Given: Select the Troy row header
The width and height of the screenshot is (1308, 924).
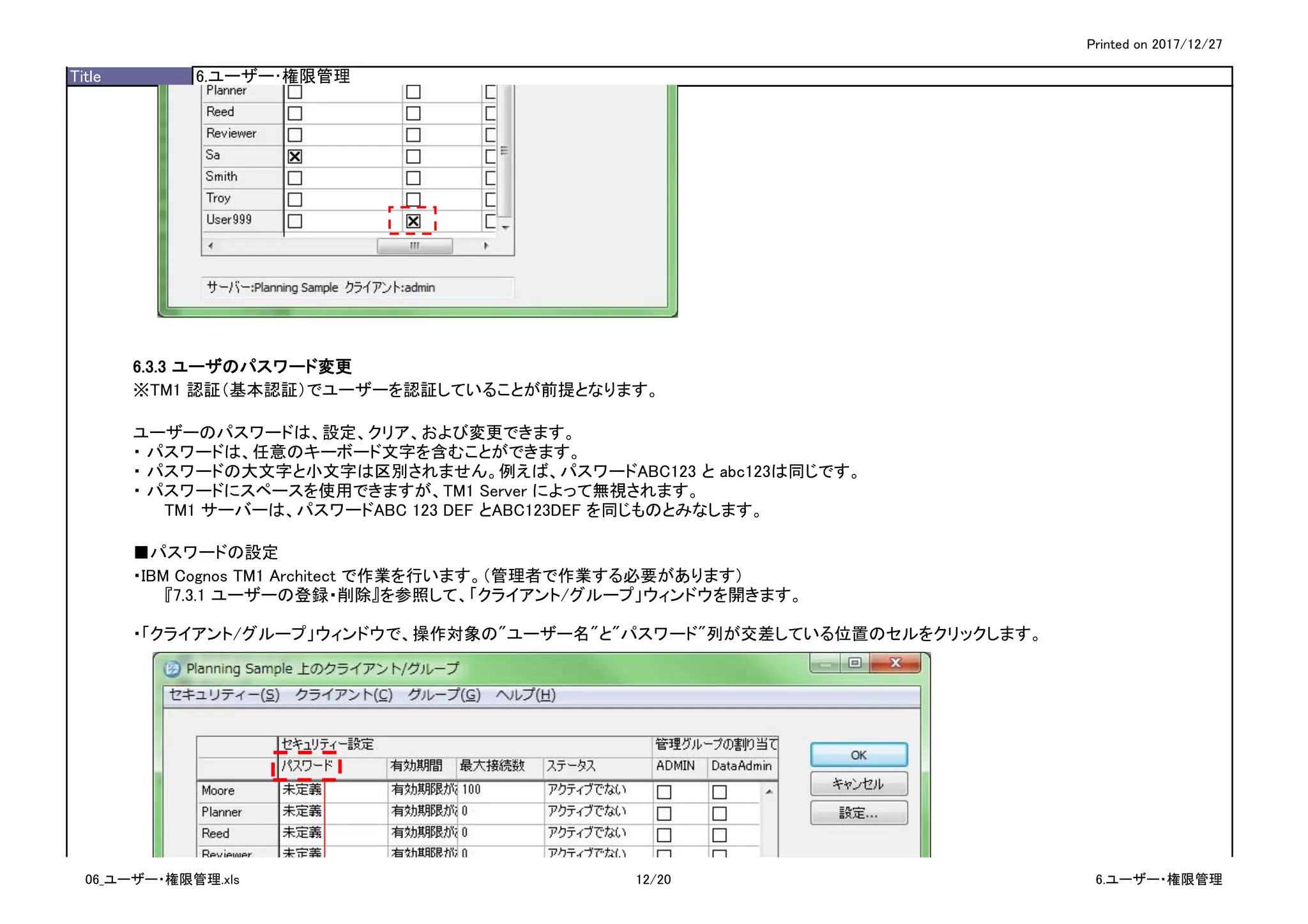Looking at the screenshot, I should [x=242, y=199].
